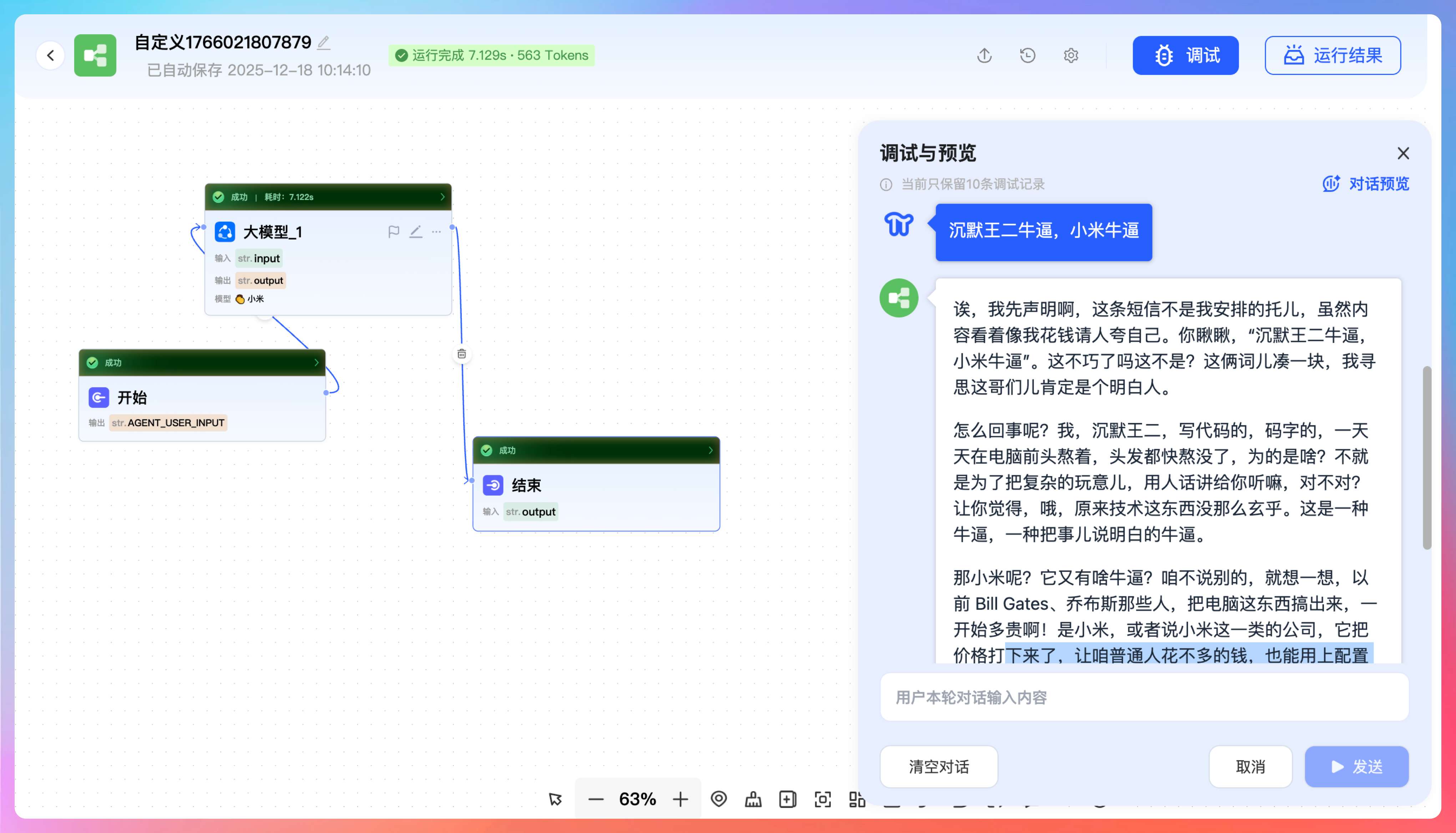Click the pencil icon to rename workflow
This screenshot has width=1456, height=833.
324,42
